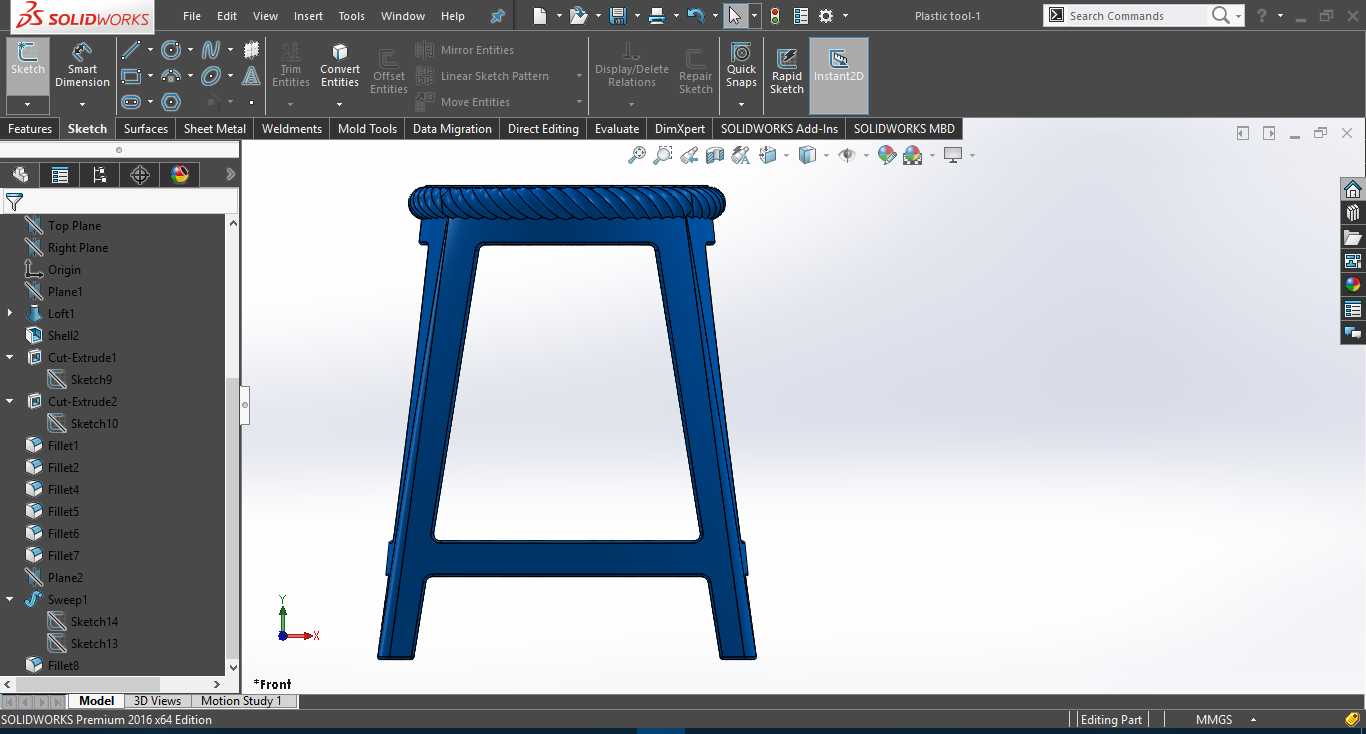Click the Display Style cube icon

[x=807, y=155]
